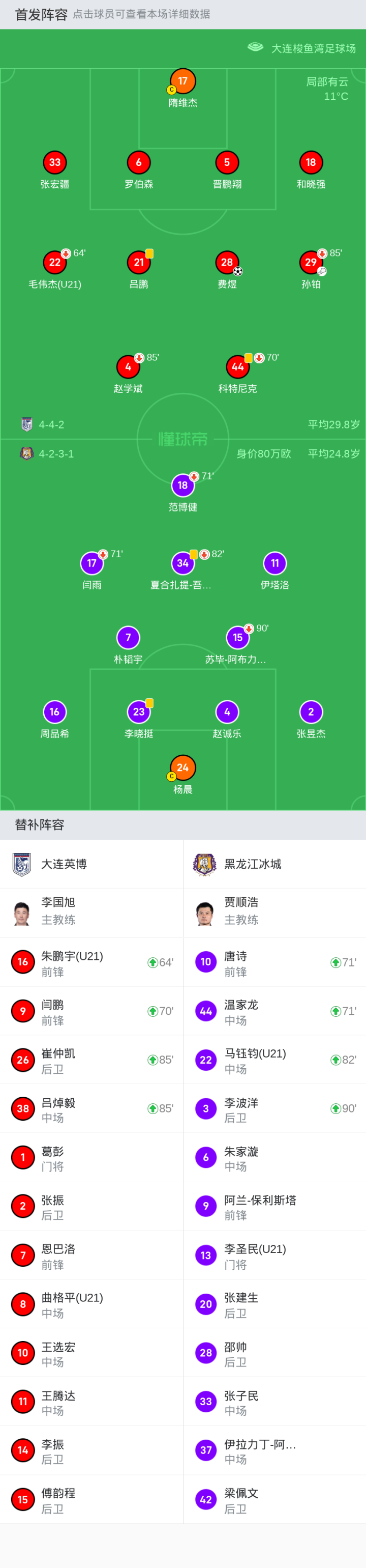
Task: Click 科特尼克 number 44 player circle
Action: pos(238,367)
